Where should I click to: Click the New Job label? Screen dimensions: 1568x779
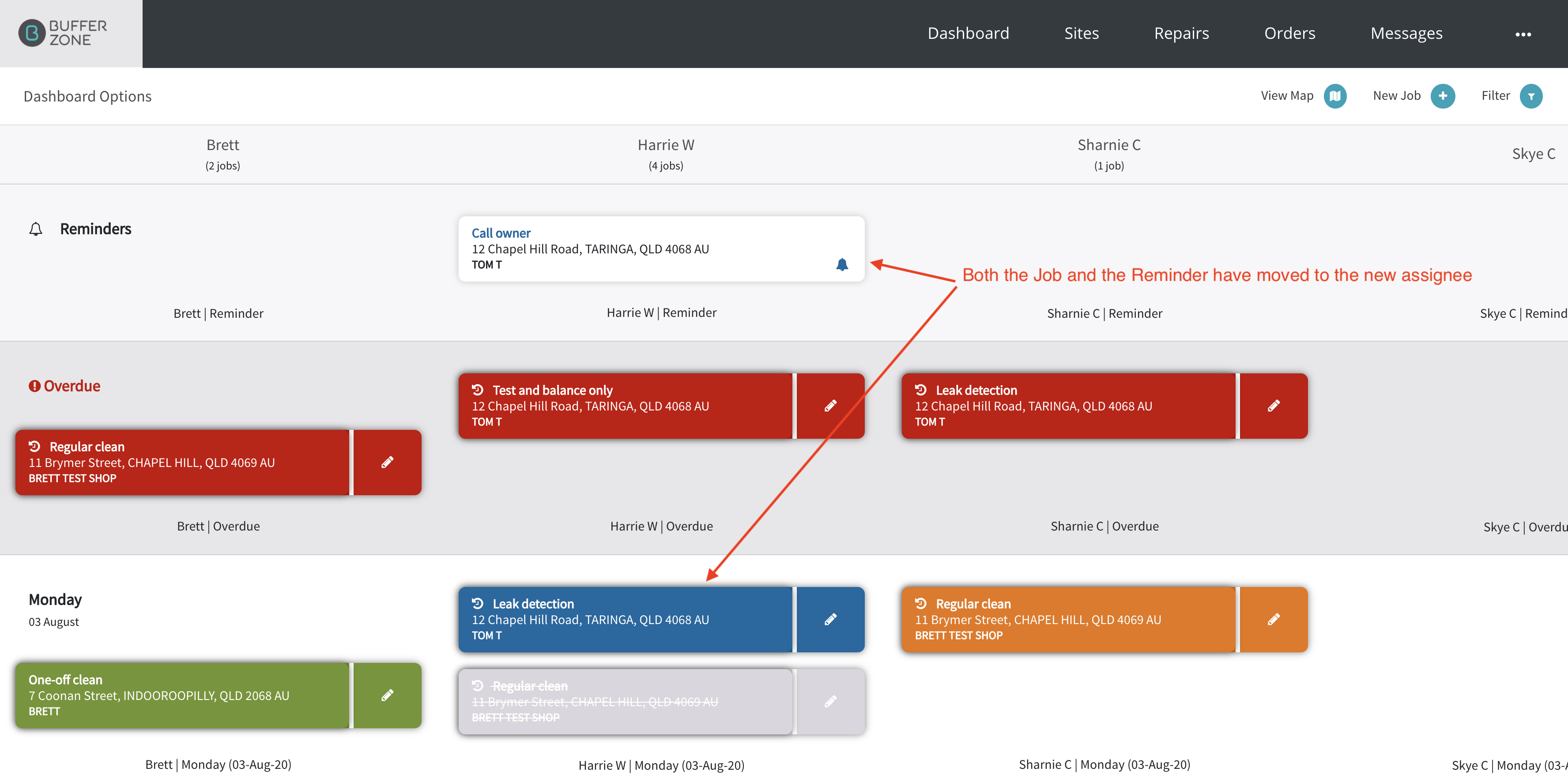click(x=1396, y=95)
